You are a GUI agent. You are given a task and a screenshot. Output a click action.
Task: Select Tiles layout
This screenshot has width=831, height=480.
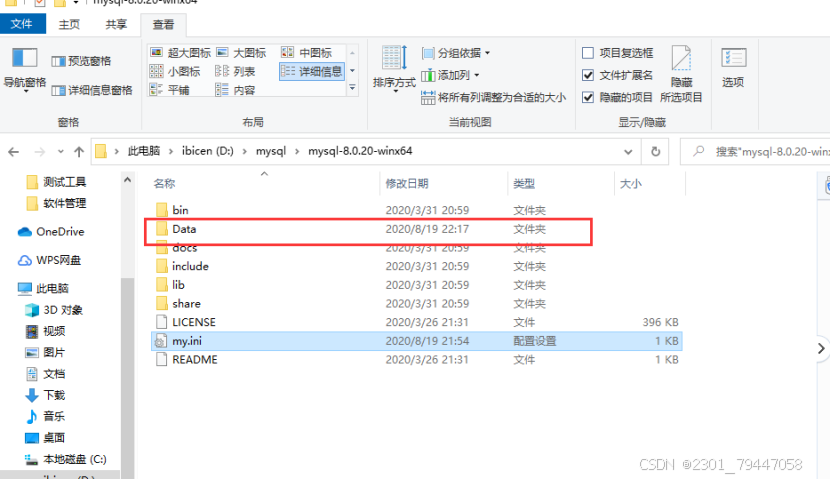coord(170,90)
